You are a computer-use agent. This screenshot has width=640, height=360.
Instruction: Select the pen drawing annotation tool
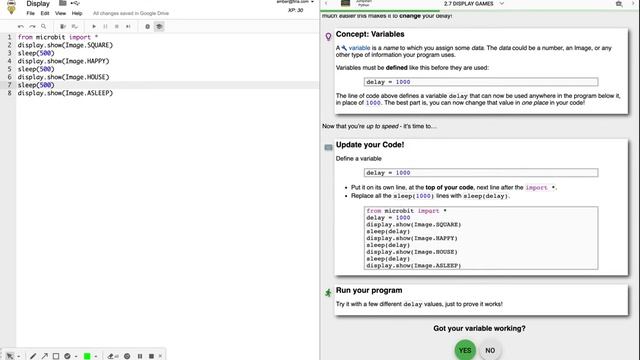click(x=33, y=356)
